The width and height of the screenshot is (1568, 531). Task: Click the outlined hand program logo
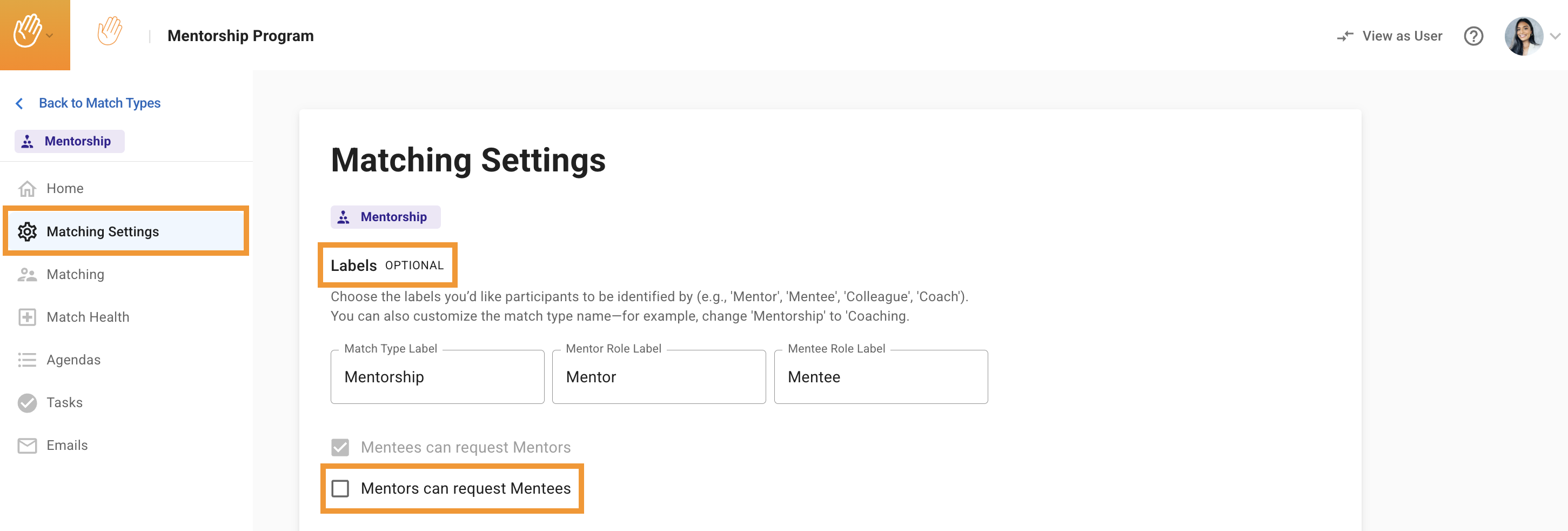click(110, 32)
